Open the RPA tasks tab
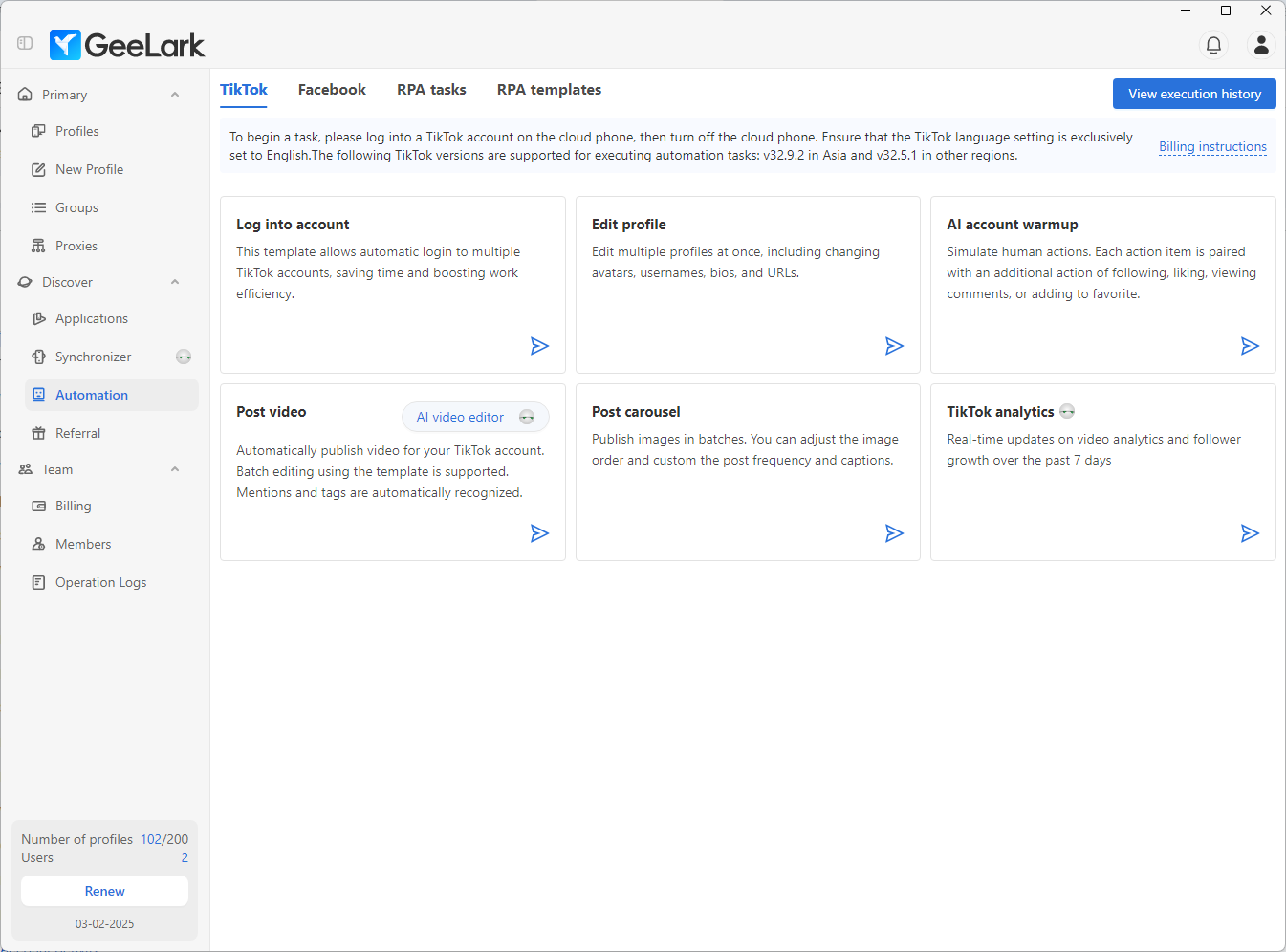Viewport: 1286px width, 952px height. point(431,89)
